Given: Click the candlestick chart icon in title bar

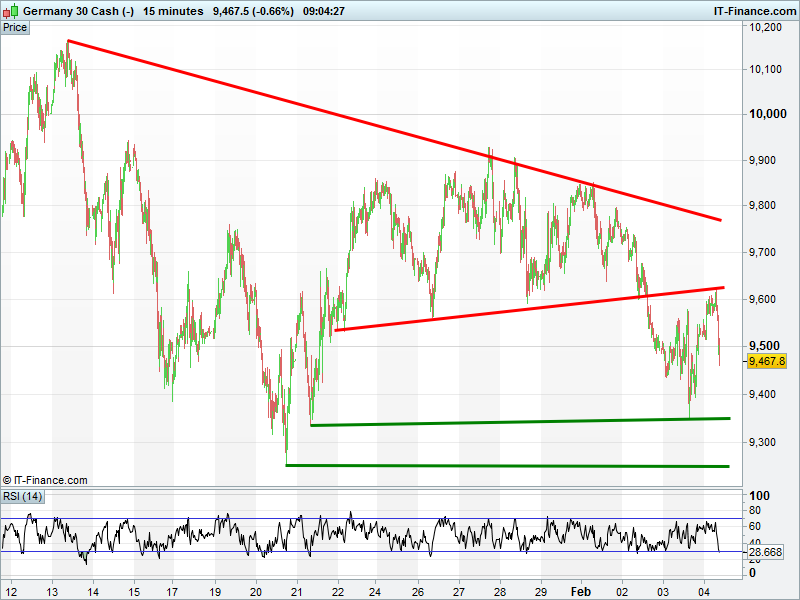Looking at the screenshot, I should click(11, 10).
